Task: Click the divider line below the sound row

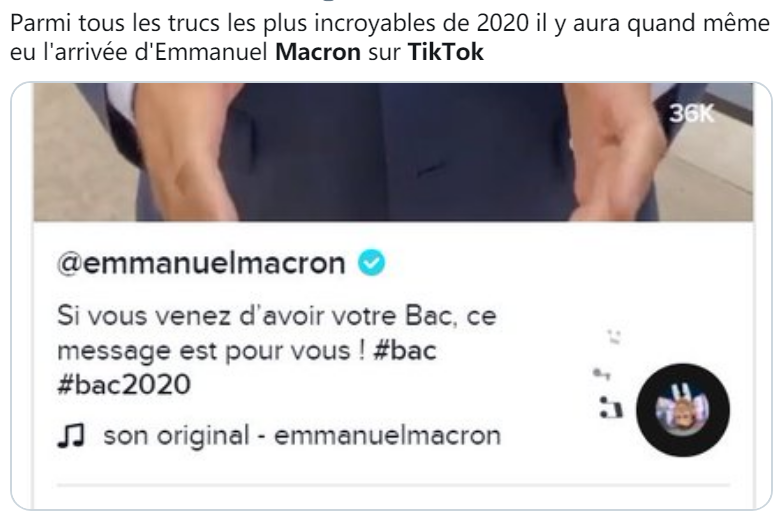Action: pos(393,484)
